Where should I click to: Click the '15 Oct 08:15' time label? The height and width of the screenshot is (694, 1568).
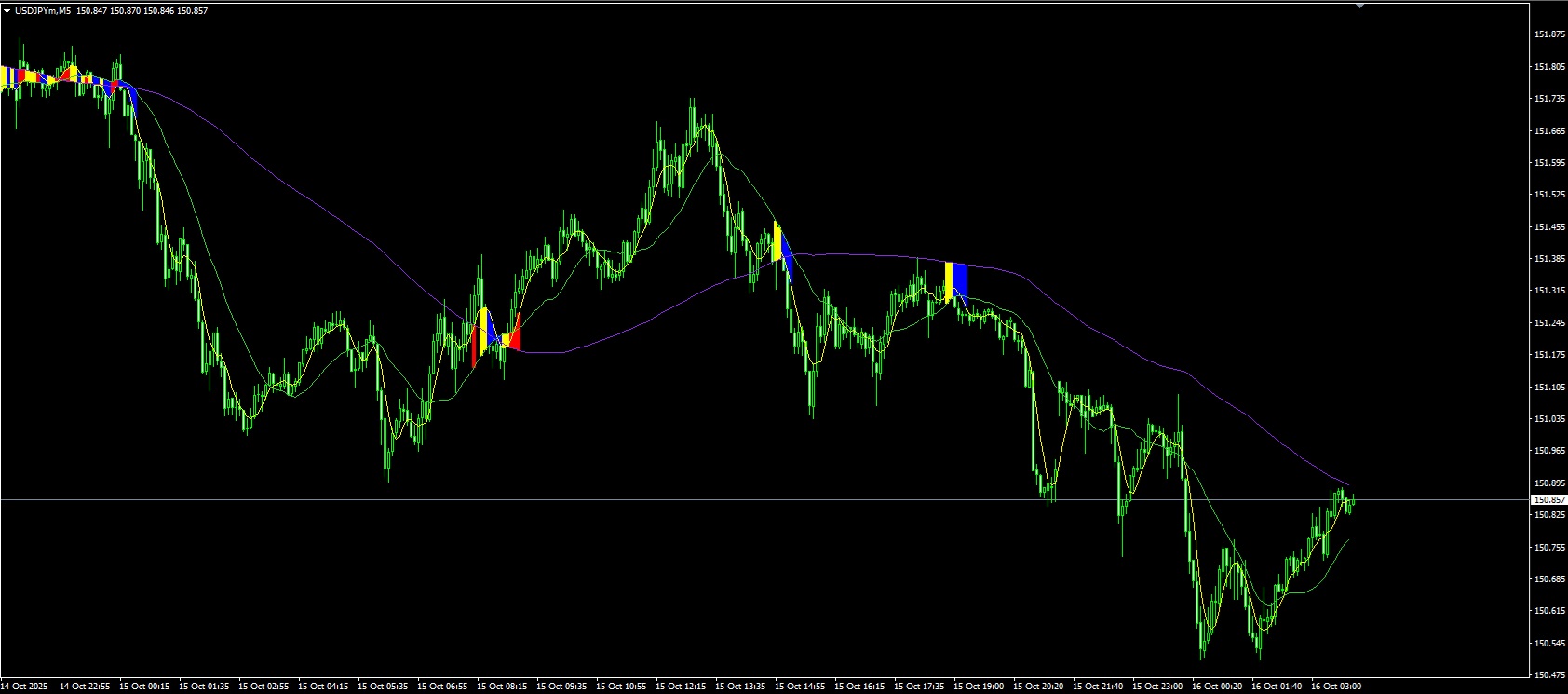(502, 687)
